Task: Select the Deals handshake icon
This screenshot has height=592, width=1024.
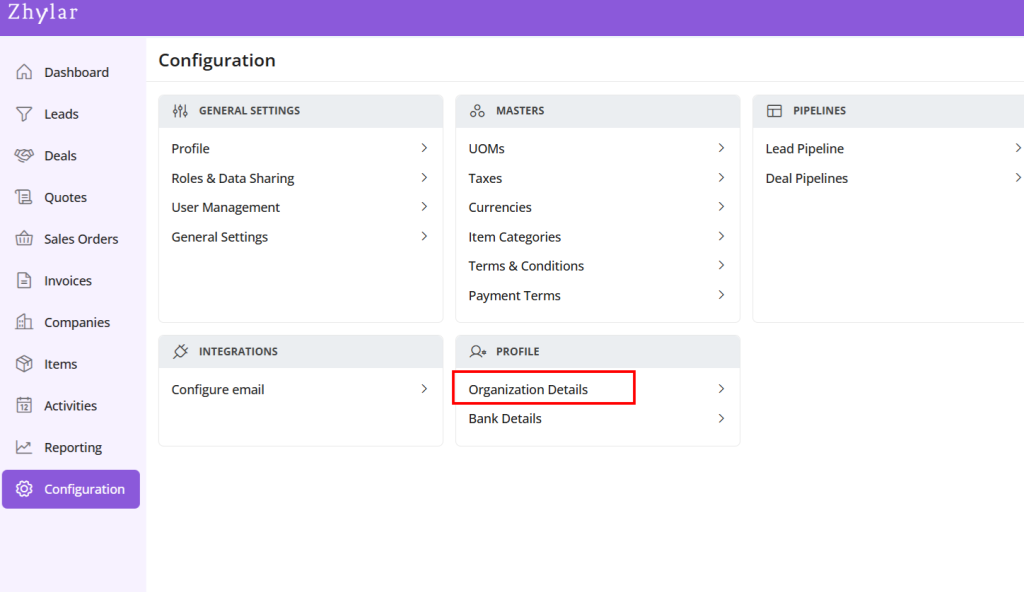Action: [24, 156]
